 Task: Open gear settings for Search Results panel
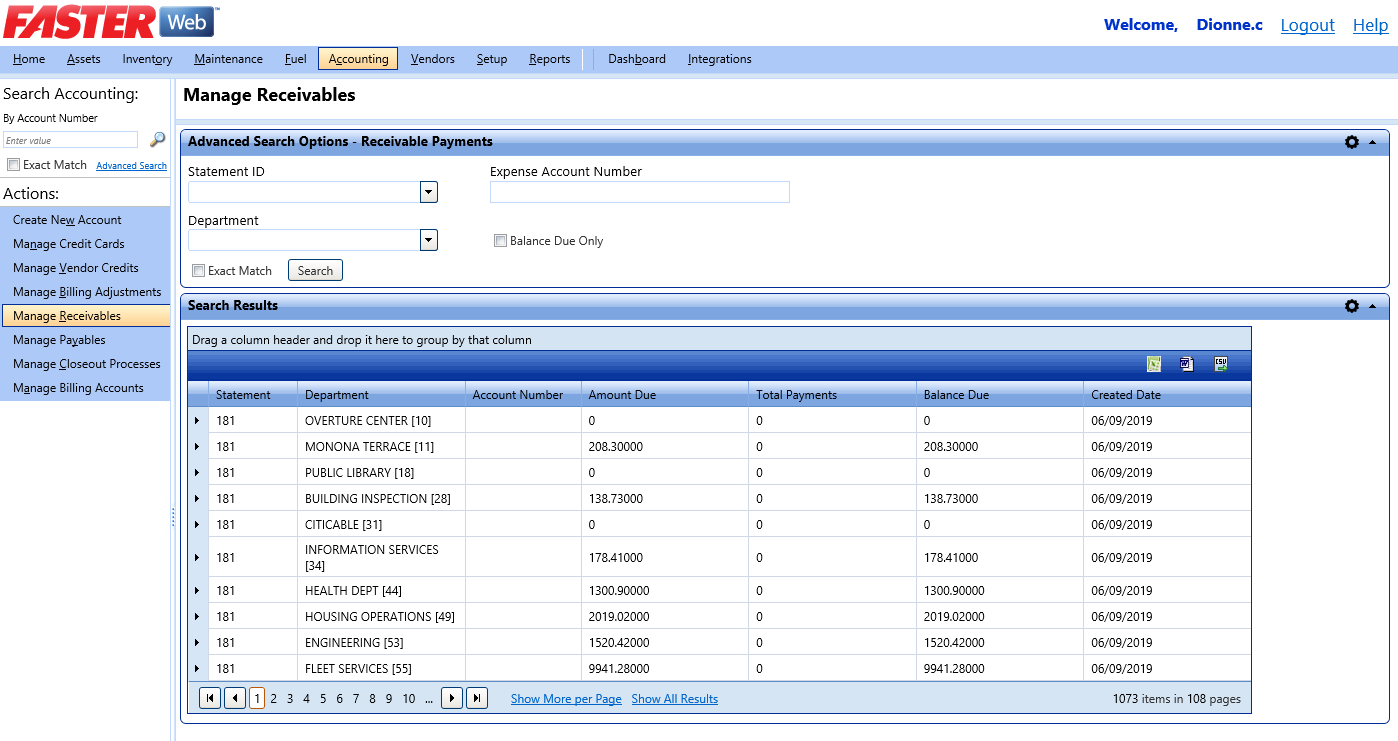click(1352, 306)
